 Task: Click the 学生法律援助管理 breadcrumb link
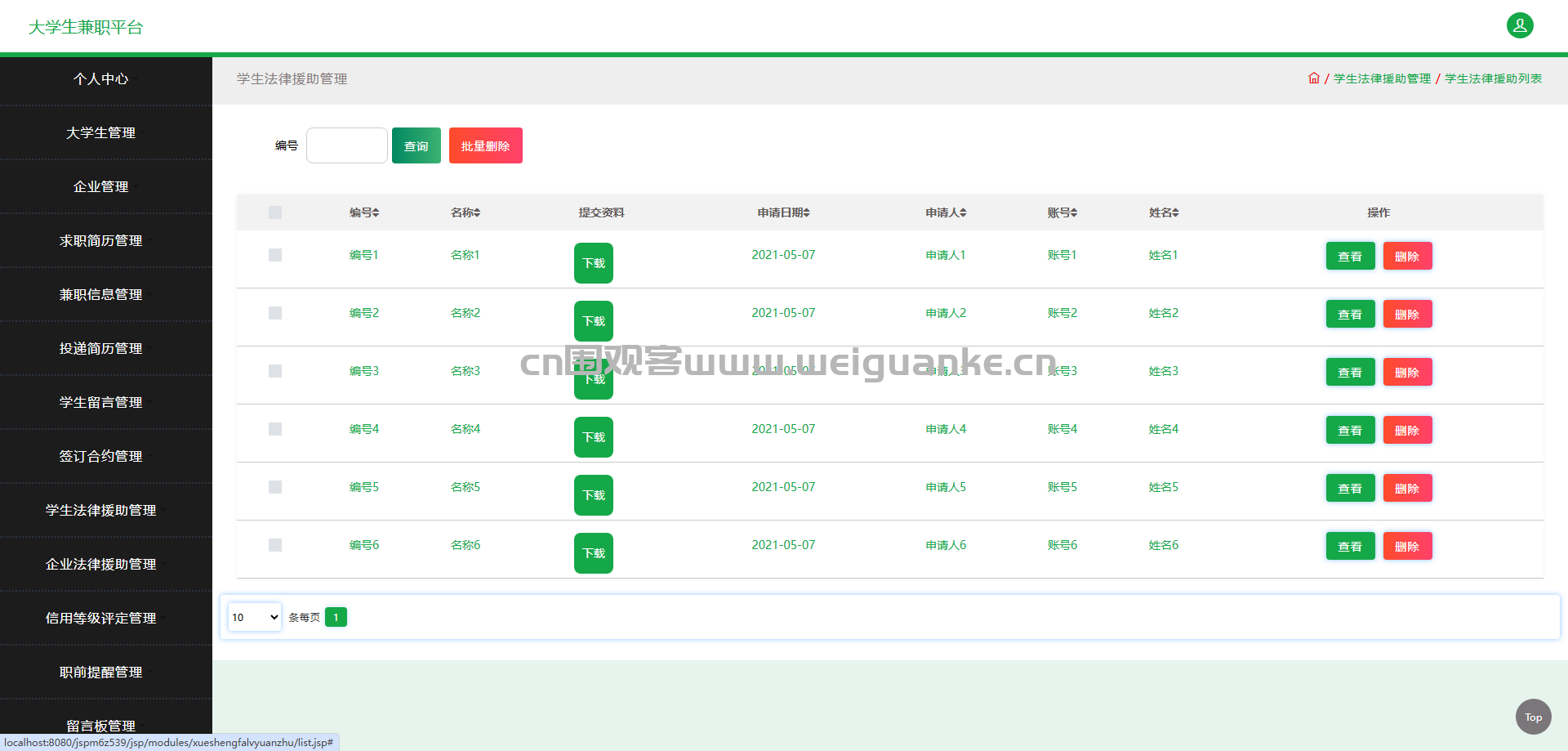coord(1382,78)
